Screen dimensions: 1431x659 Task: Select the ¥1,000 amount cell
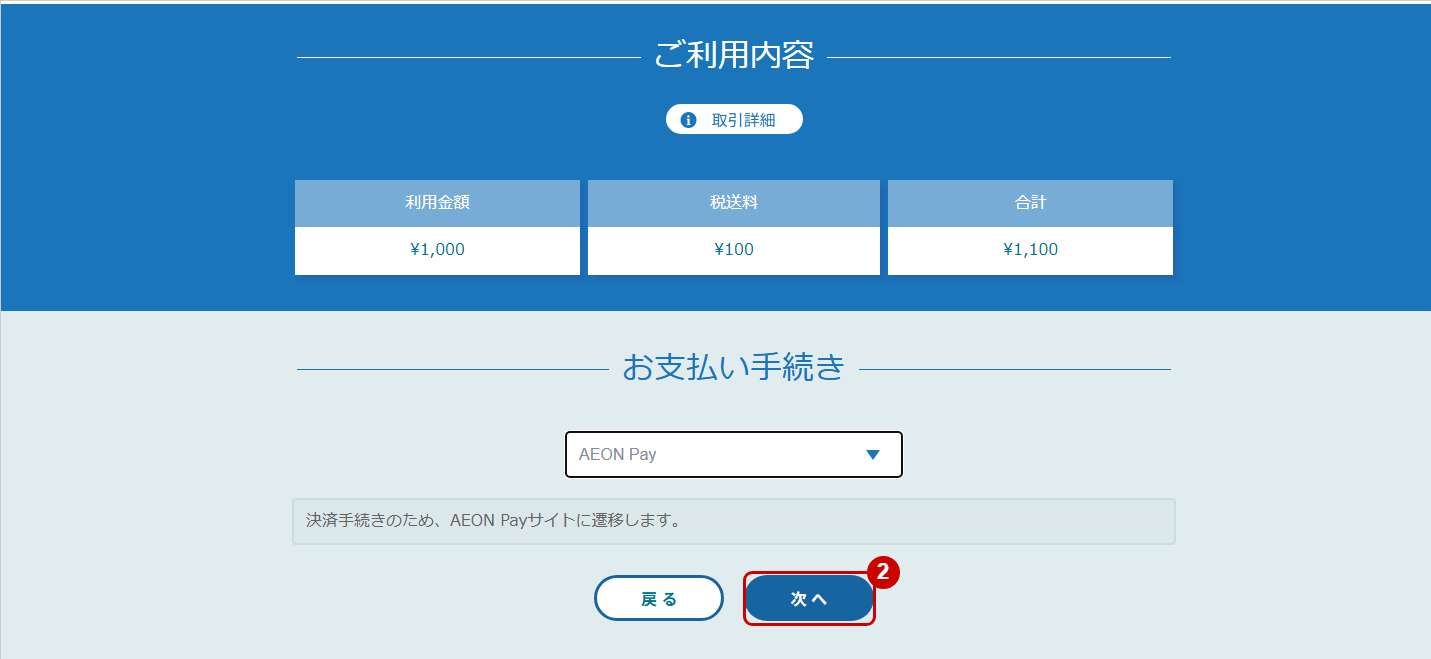click(x=437, y=249)
